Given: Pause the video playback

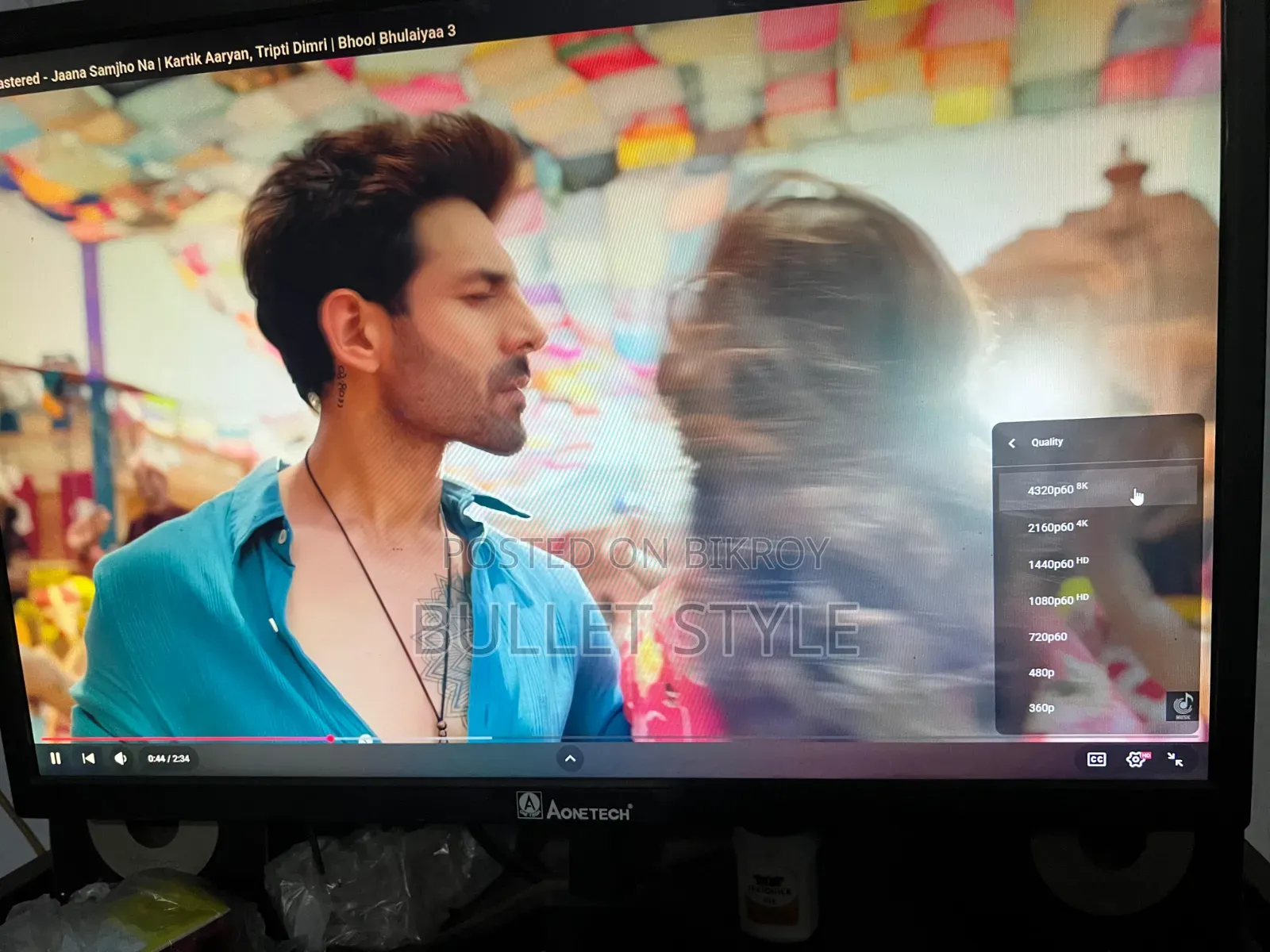Looking at the screenshot, I should coord(55,758).
